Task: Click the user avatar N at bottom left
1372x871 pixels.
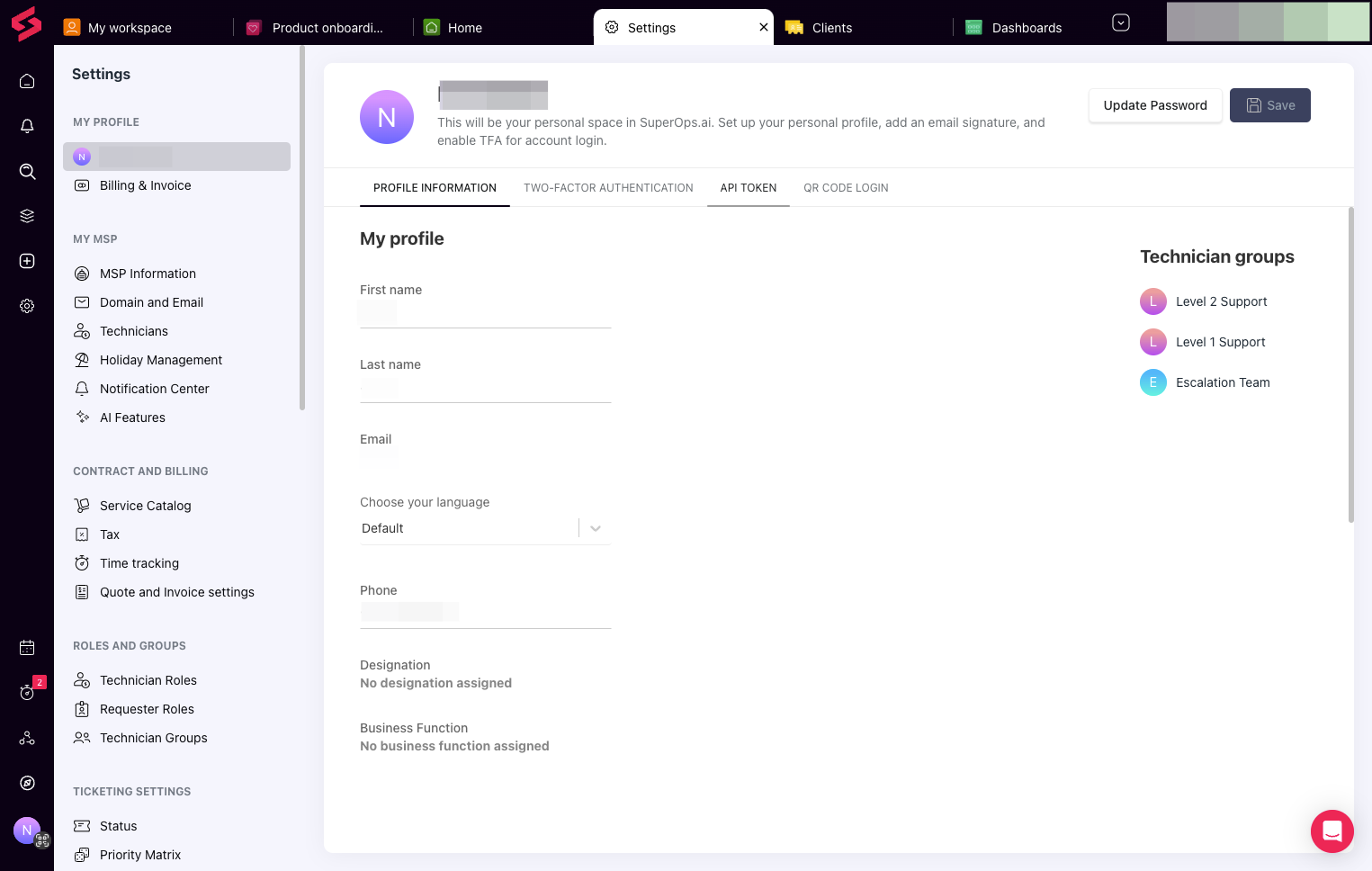Action: coord(27,831)
